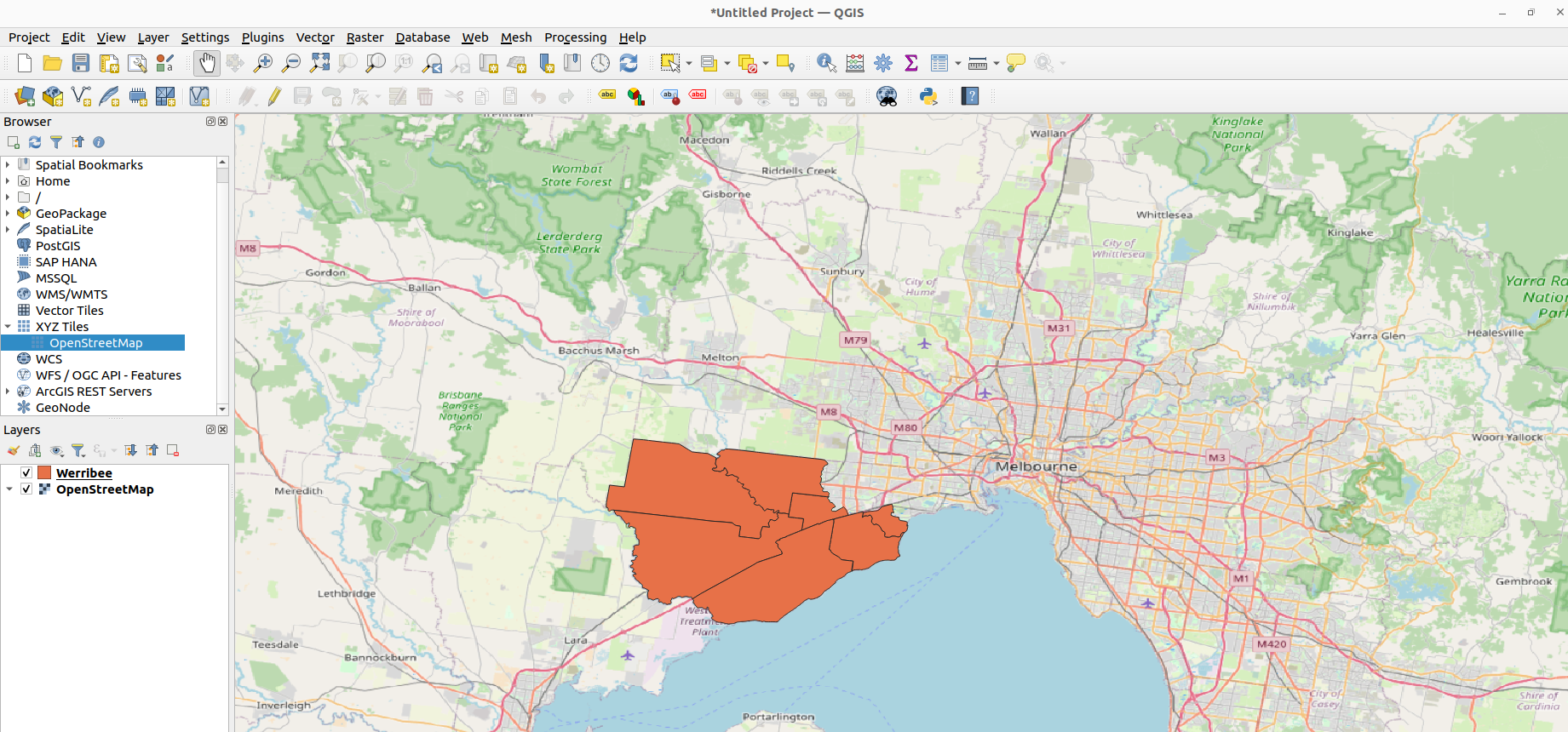The image size is (1568, 732).
Task: Click the Zoom In magnifier tool
Action: [x=263, y=63]
